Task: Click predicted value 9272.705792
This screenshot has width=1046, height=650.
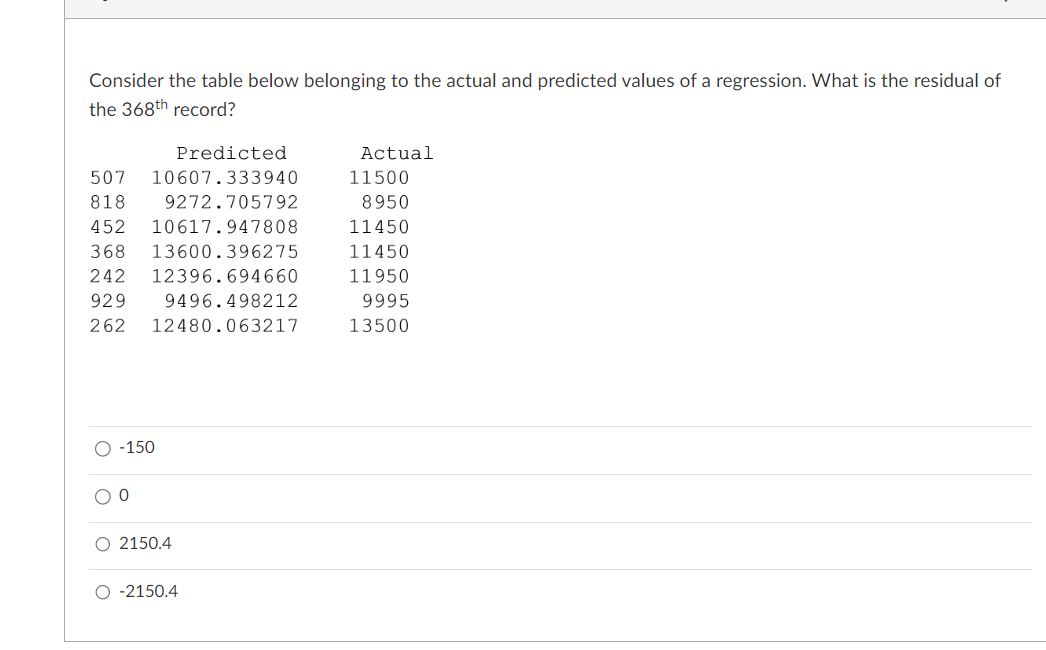Action: click(231, 202)
